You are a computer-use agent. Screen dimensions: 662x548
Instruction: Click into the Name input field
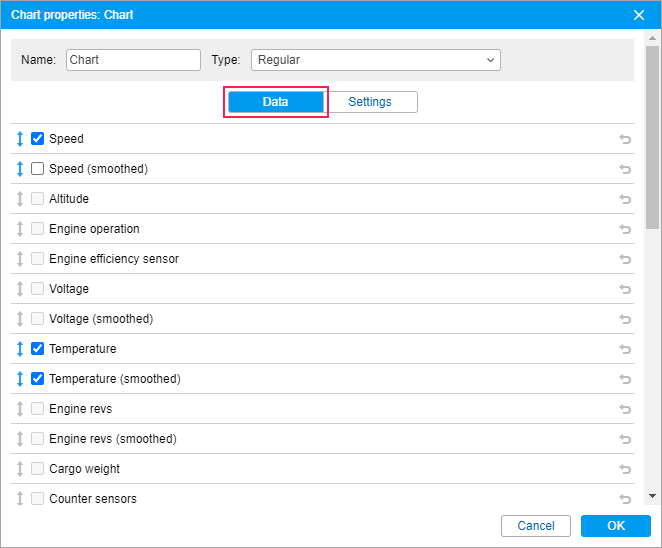(133, 60)
